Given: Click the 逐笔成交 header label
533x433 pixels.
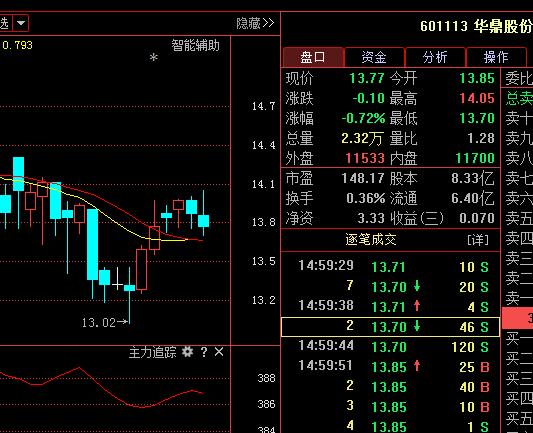Looking at the screenshot, I should (371, 240).
